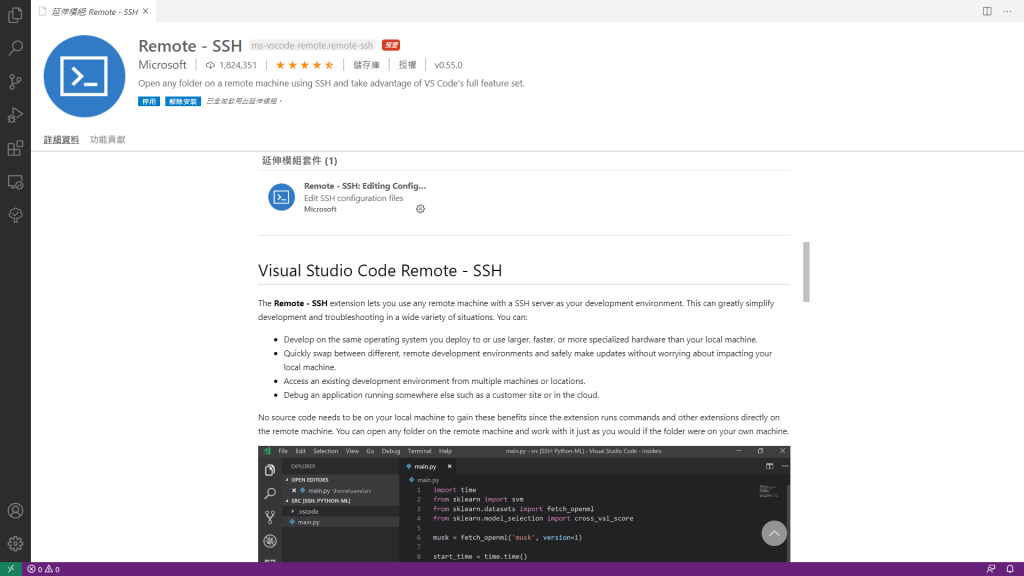
Task: Click the Editing Config extension icon
Action: point(281,197)
